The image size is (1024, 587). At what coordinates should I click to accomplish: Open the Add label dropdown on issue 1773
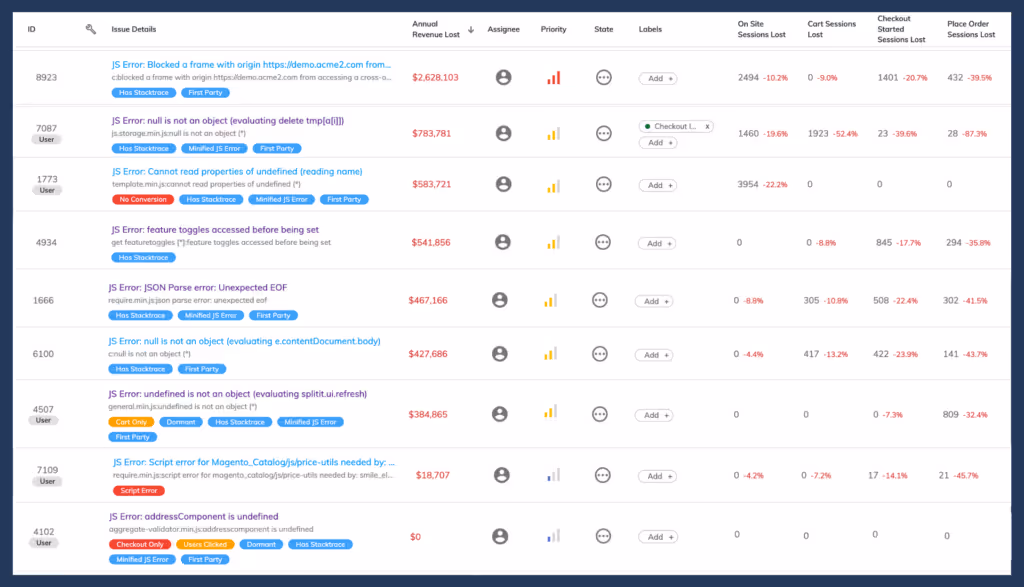click(656, 185)
